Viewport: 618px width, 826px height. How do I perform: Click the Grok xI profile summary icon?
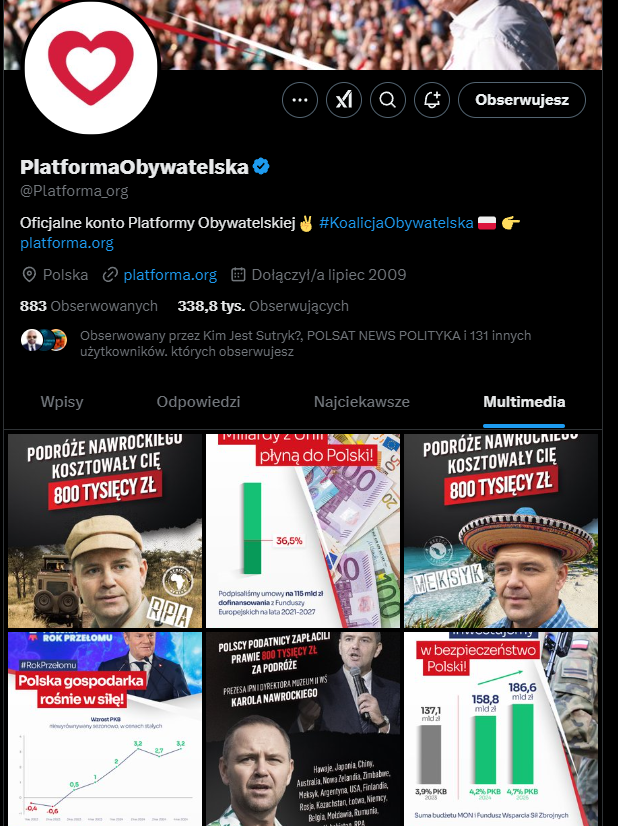(344, 100)
